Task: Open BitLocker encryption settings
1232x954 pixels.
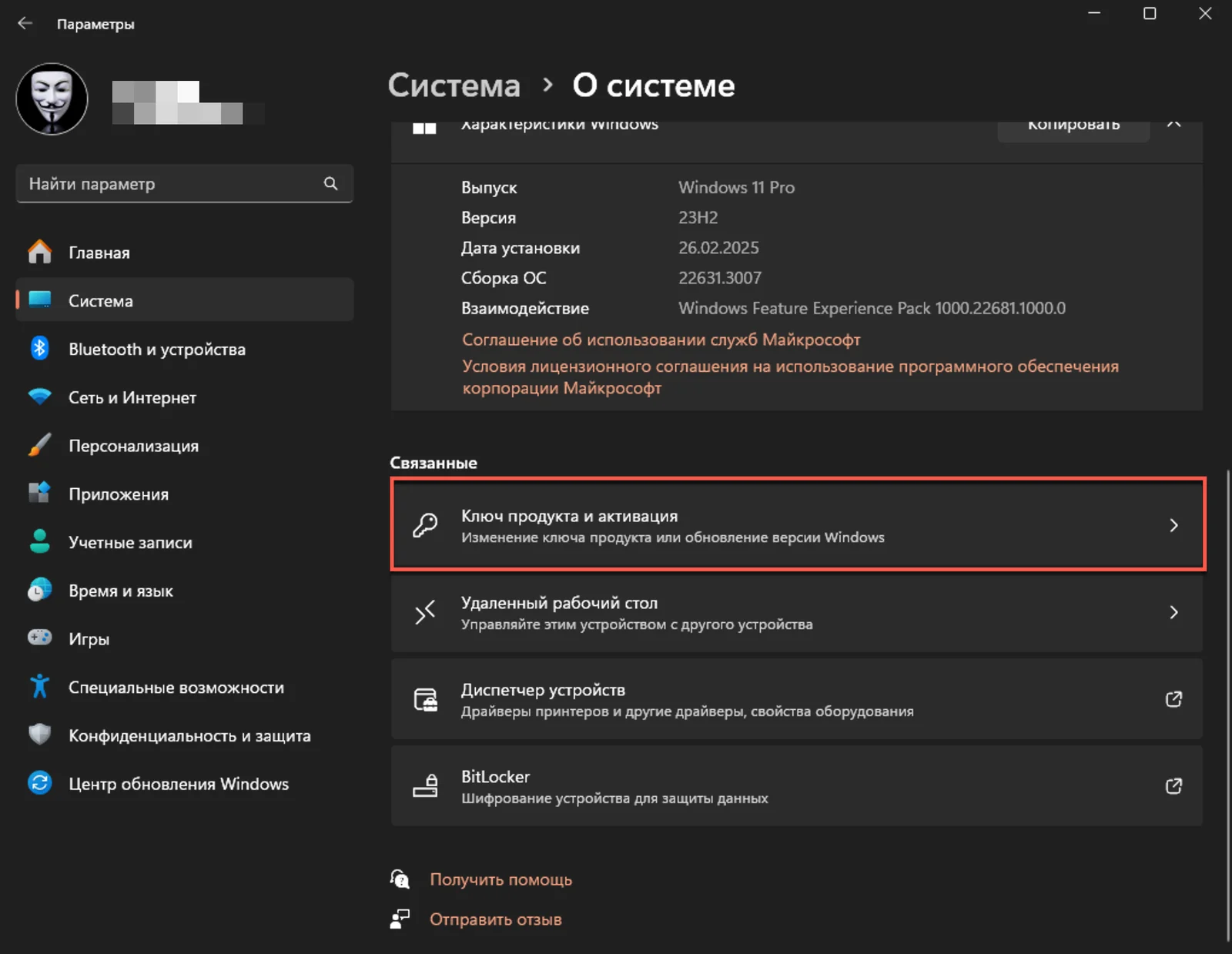Action: coord(797,786)
